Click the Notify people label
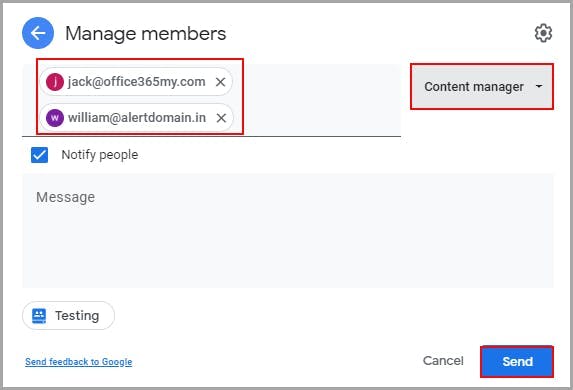Viewport: 573px width, 390px height. [100, 155]
